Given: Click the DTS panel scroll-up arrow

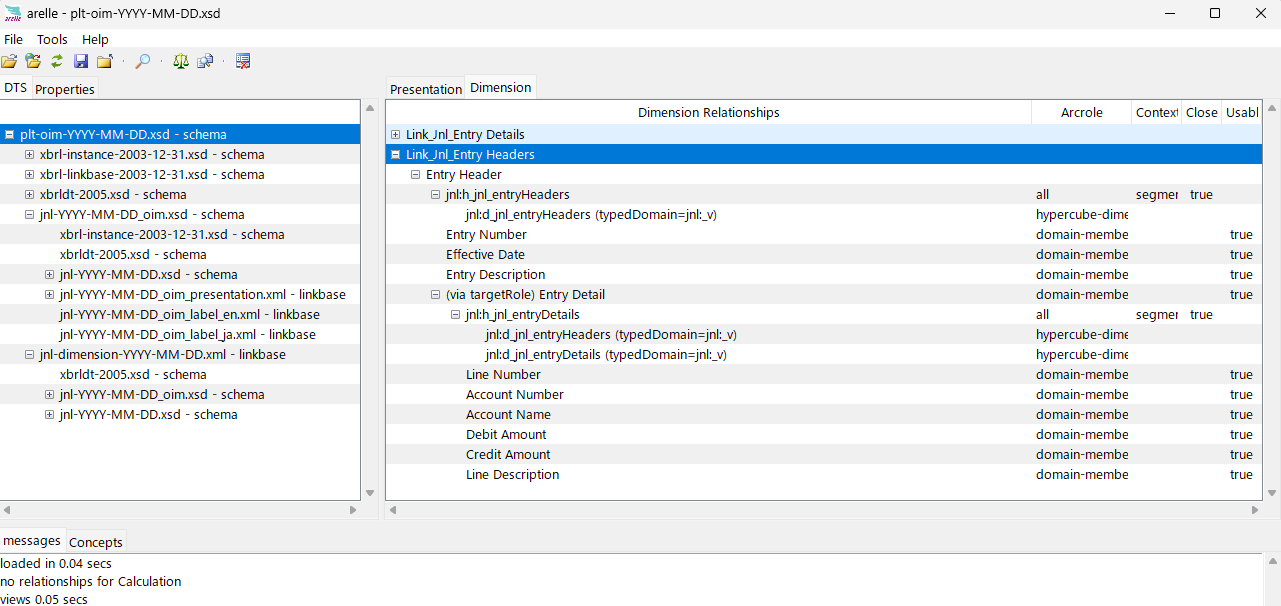Looking at the screenshot, I should [370, 108].
